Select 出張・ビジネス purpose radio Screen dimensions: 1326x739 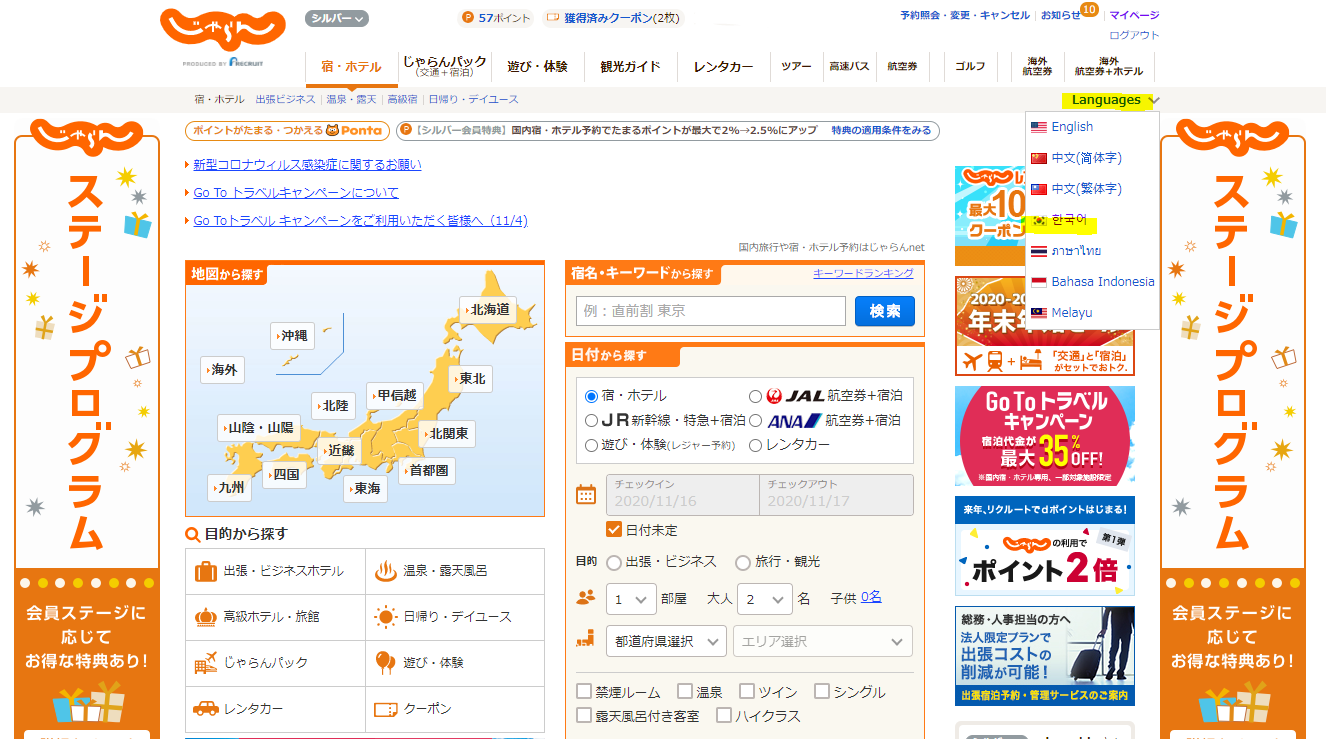click(614, 563)
